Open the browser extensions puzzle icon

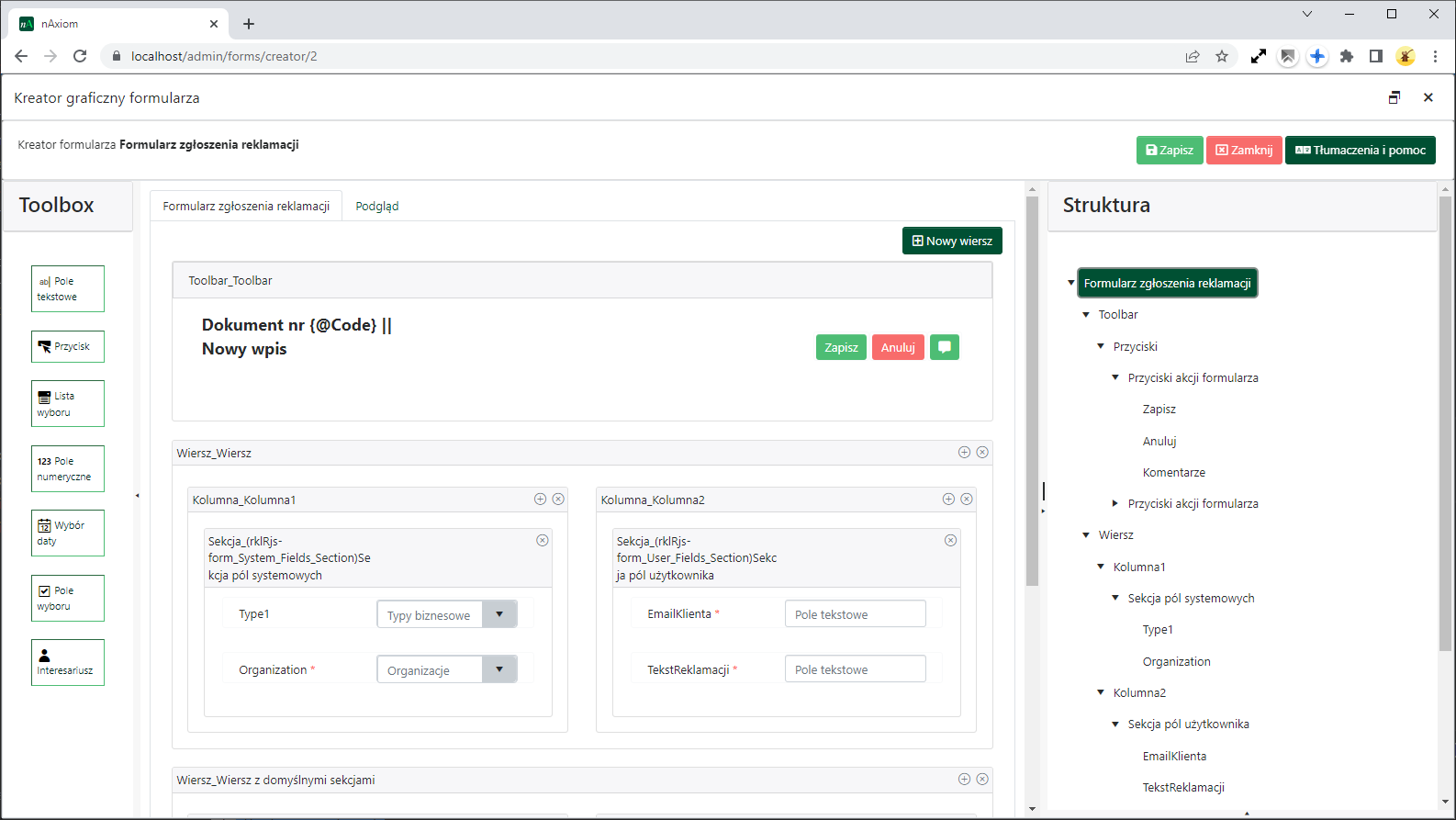pyautogui.click(x=1347, y=56)
